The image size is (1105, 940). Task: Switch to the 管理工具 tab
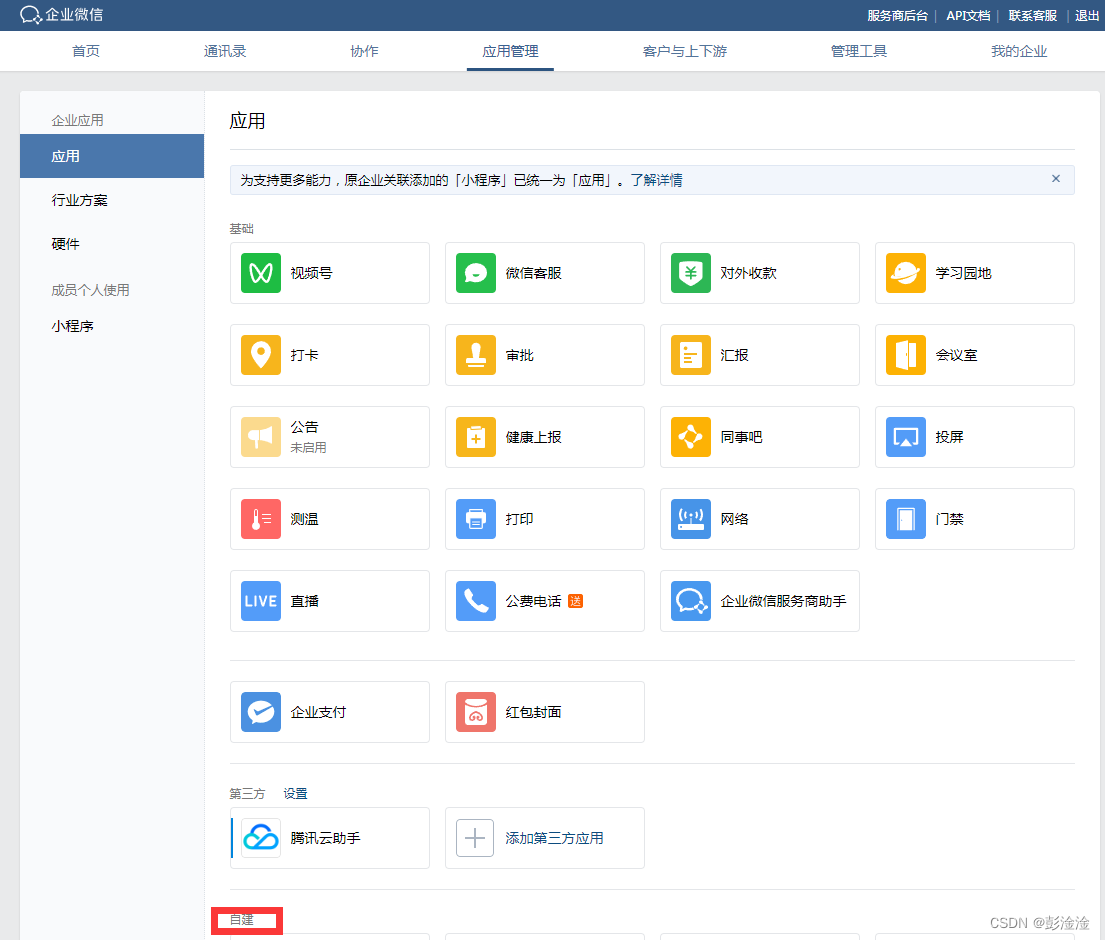(x=858, y=51)
